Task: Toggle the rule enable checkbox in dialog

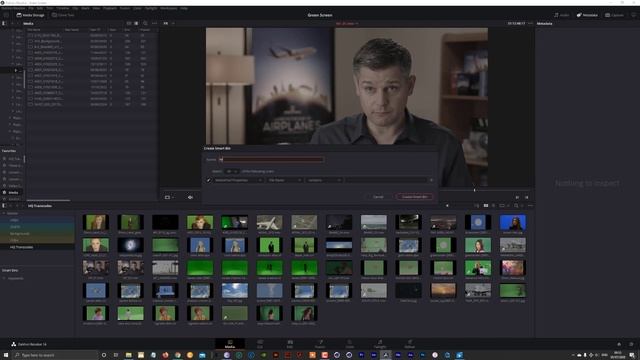Action: [209, 180]
